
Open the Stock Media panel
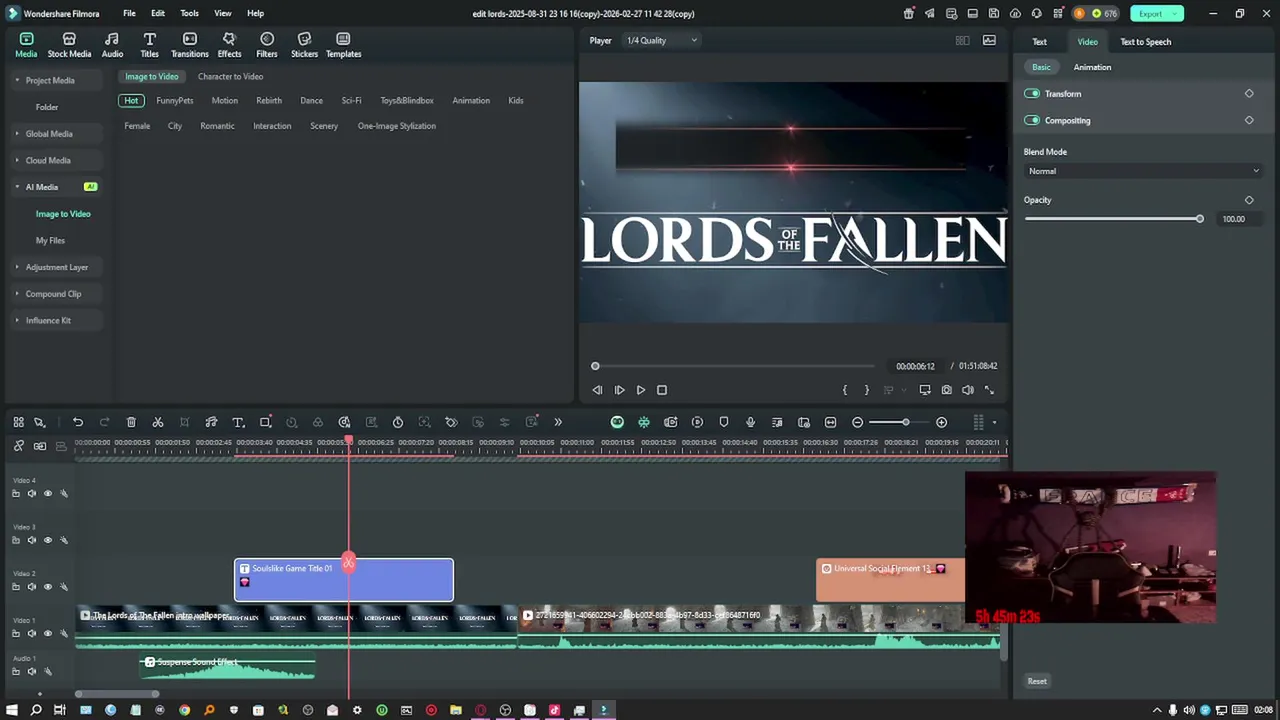(69, 45)
